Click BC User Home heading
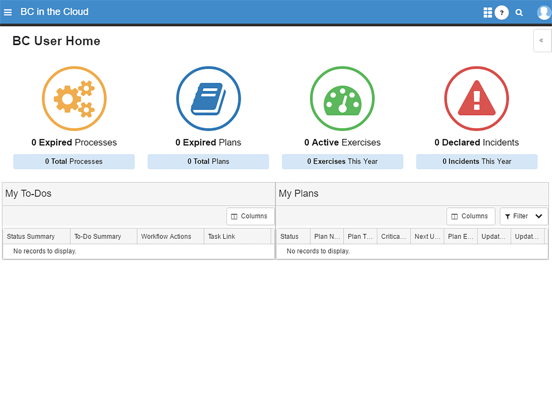 pyautogui.click(x=56, y=41)
